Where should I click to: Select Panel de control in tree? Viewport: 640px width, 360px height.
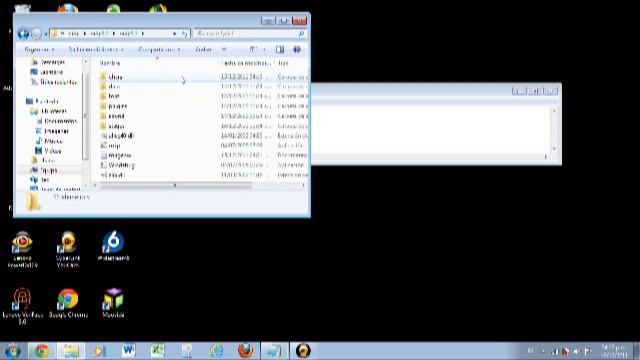click(56, 189)
